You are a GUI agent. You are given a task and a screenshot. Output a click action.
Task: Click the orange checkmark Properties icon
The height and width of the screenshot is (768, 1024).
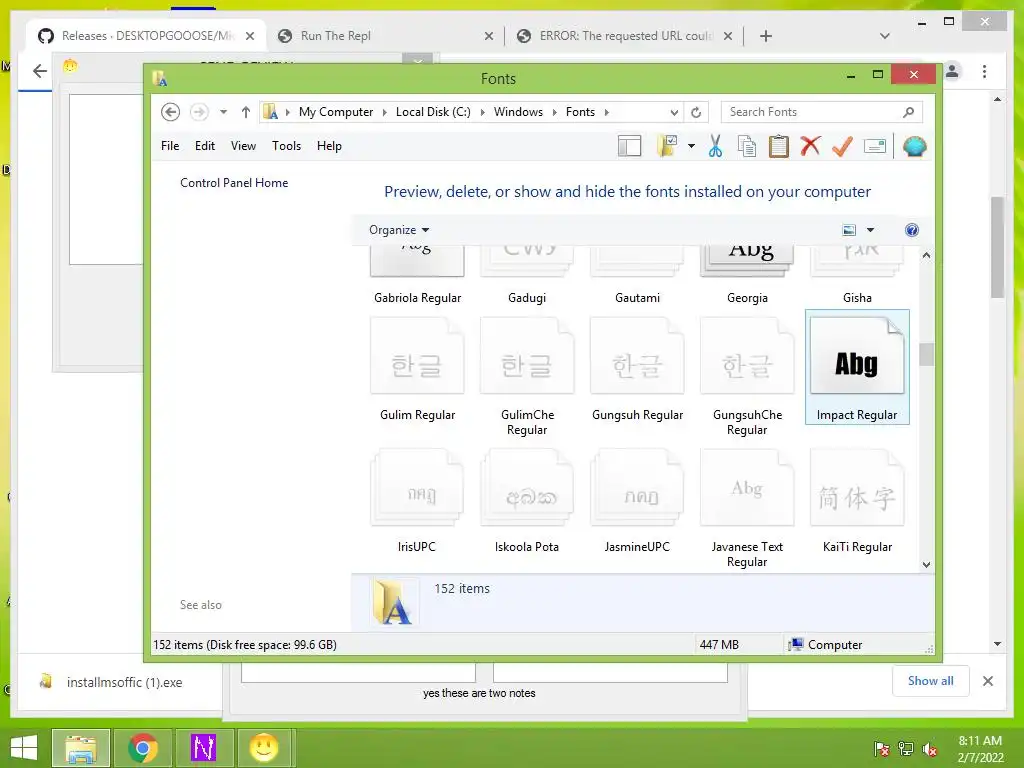(x=842, y=146)
